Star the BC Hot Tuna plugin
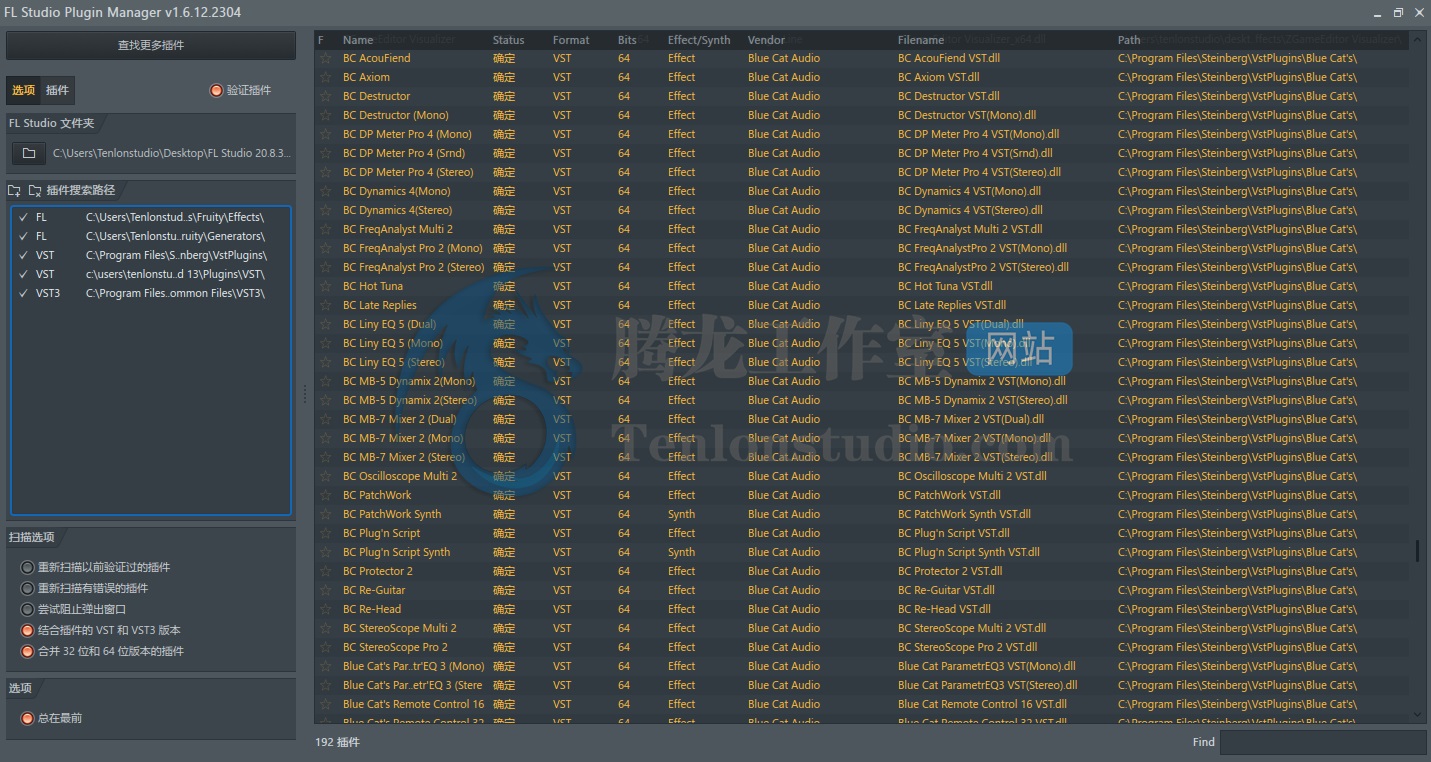This screenshot has height=762, width=1431. pos(325,286)
